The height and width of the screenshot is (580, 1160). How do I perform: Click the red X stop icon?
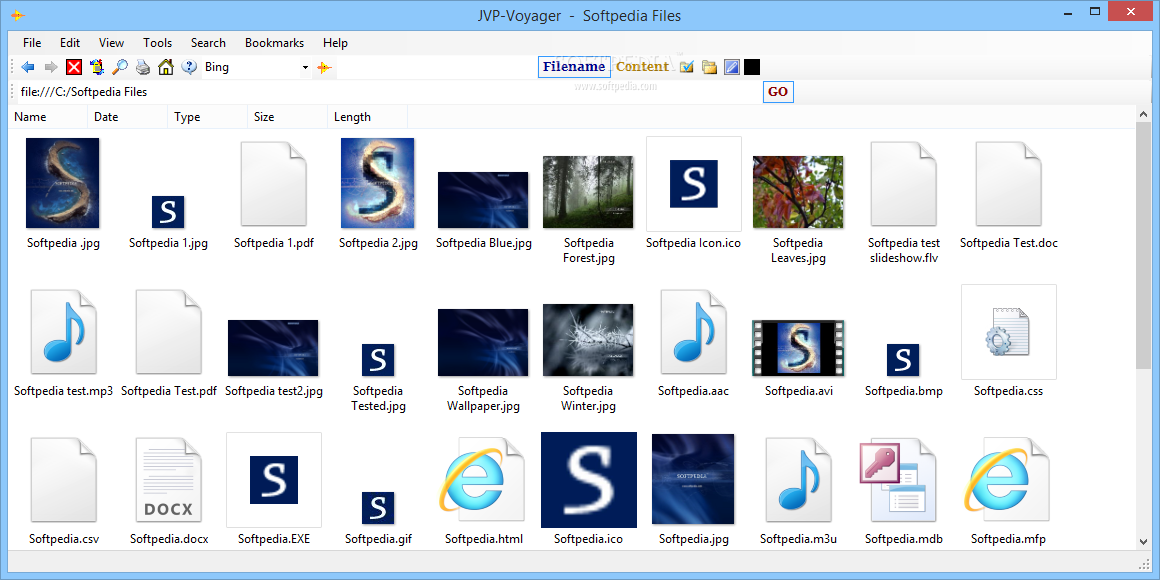pyautogui.click(x=74, y=67)
